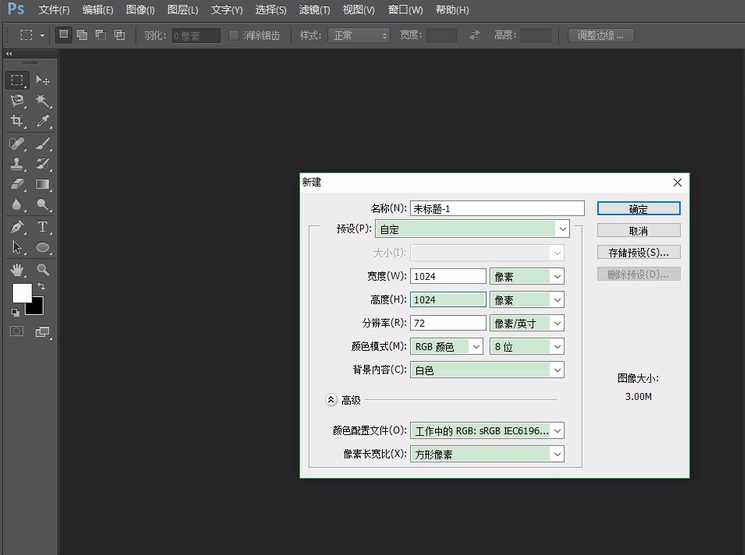Pick the Magic Wand tool
Image resolution: width=745 pixels, height=555 pixels.
(x=43, y=101)
